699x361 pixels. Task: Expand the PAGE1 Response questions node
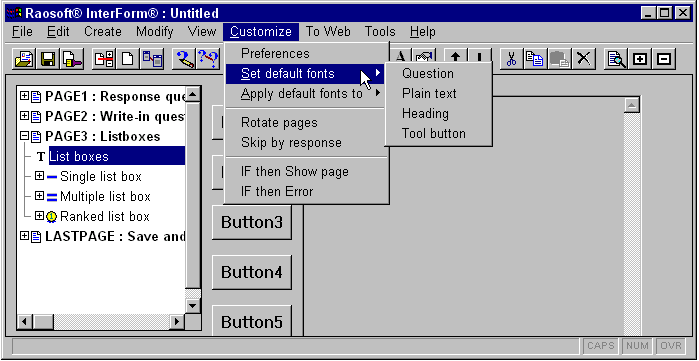pyautogui.click(x=24, y=96)
